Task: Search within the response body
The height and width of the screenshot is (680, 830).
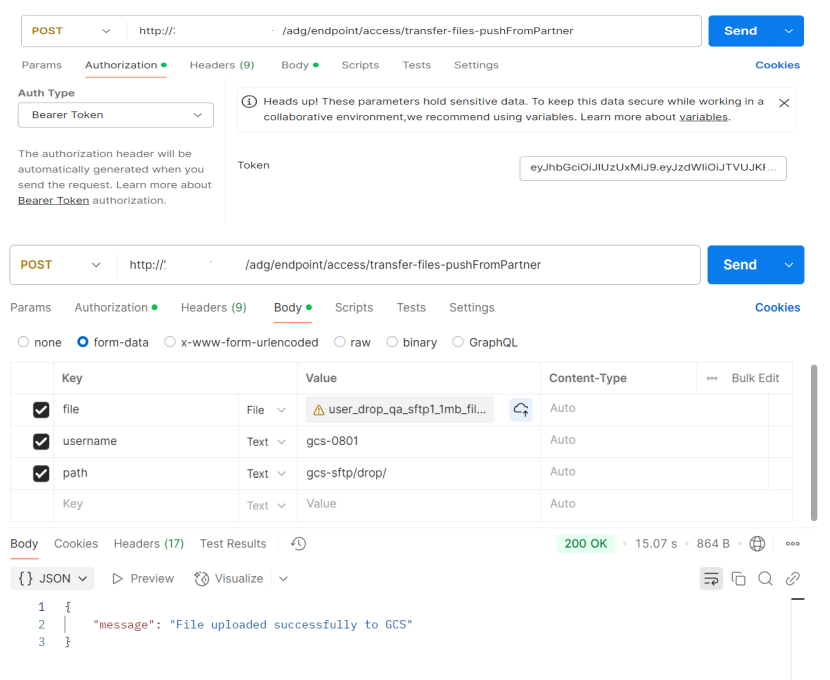Action: [765, 578]
